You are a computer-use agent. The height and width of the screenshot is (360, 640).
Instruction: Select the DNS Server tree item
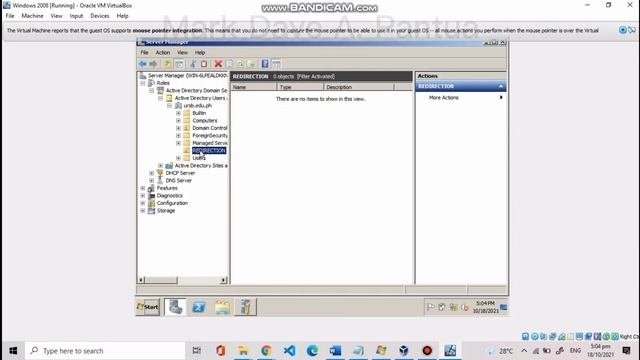click(178, 180)
